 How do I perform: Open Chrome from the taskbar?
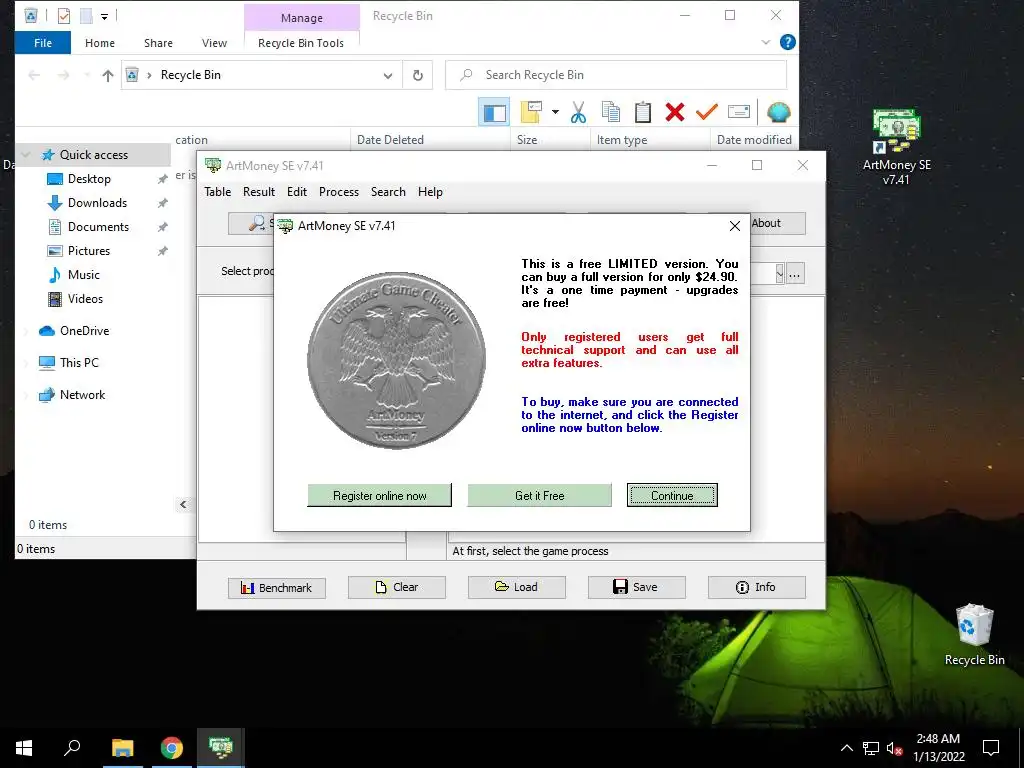[x=172, y=748]
